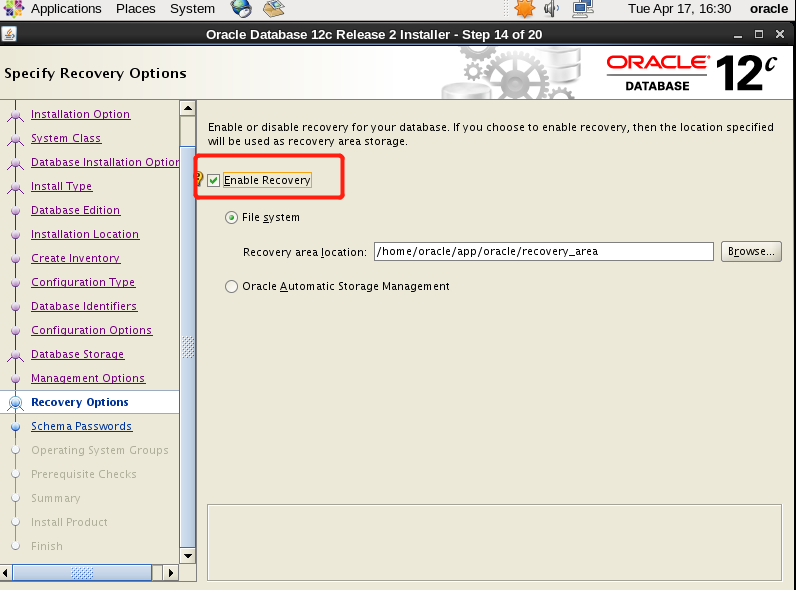Go to Configuration Options step
The width and height of the screenshot is (796, 590).
[91, 330]
